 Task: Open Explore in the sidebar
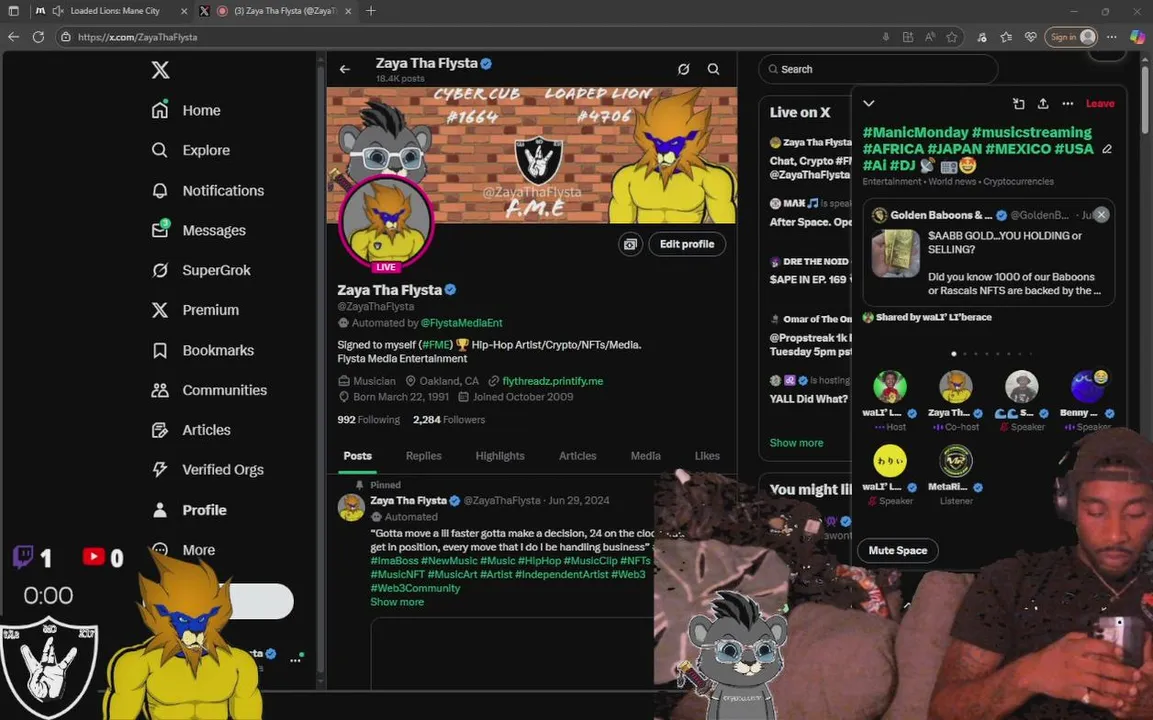tap(190, 150)
